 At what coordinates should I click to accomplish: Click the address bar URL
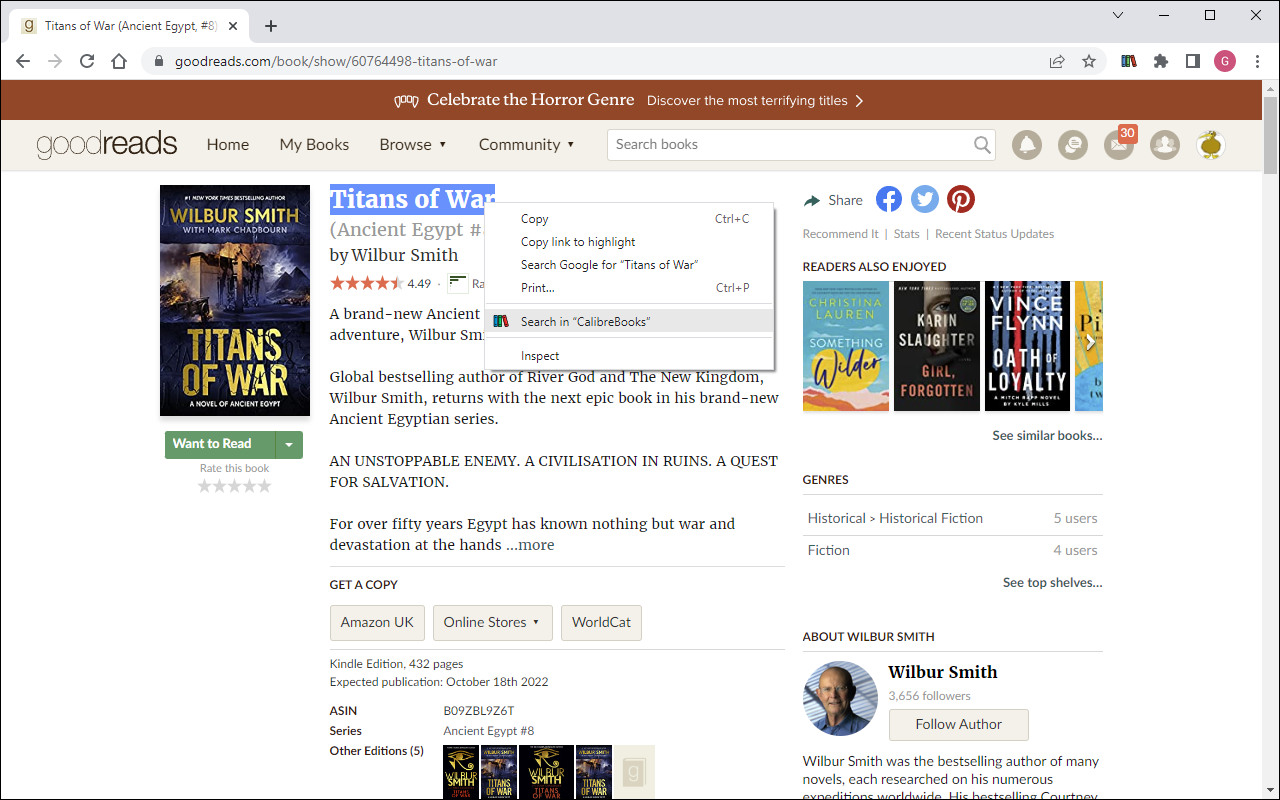coord(336,61)
